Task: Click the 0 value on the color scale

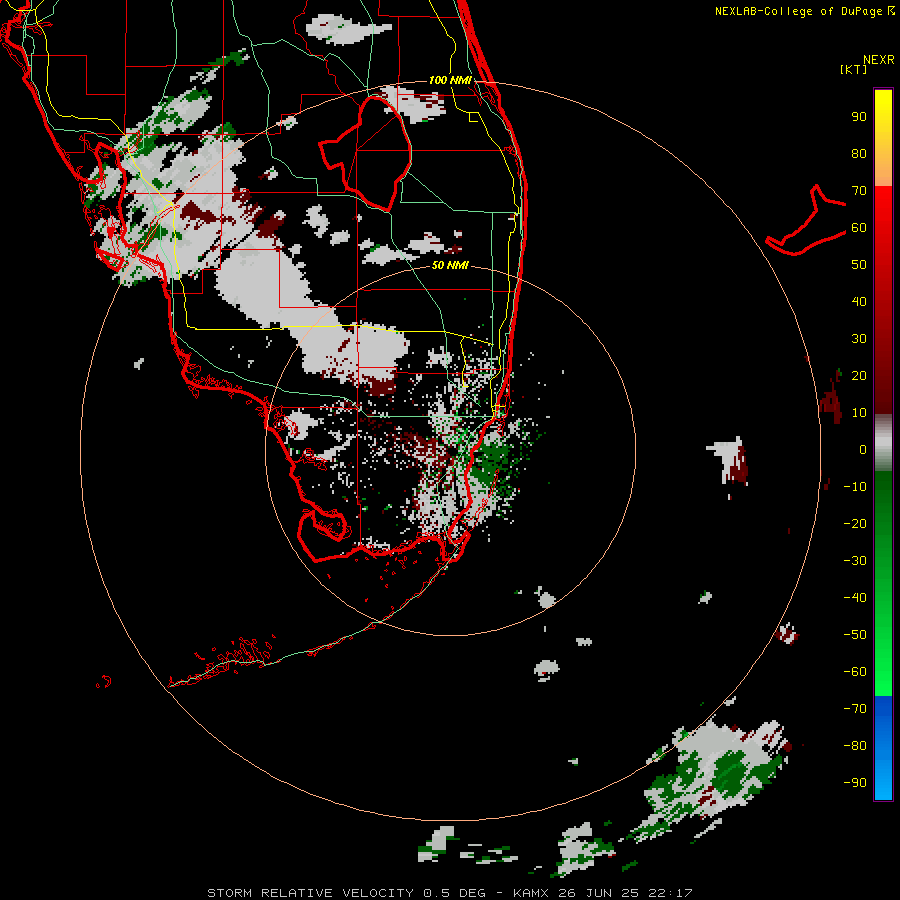Action: coord(863,449)
